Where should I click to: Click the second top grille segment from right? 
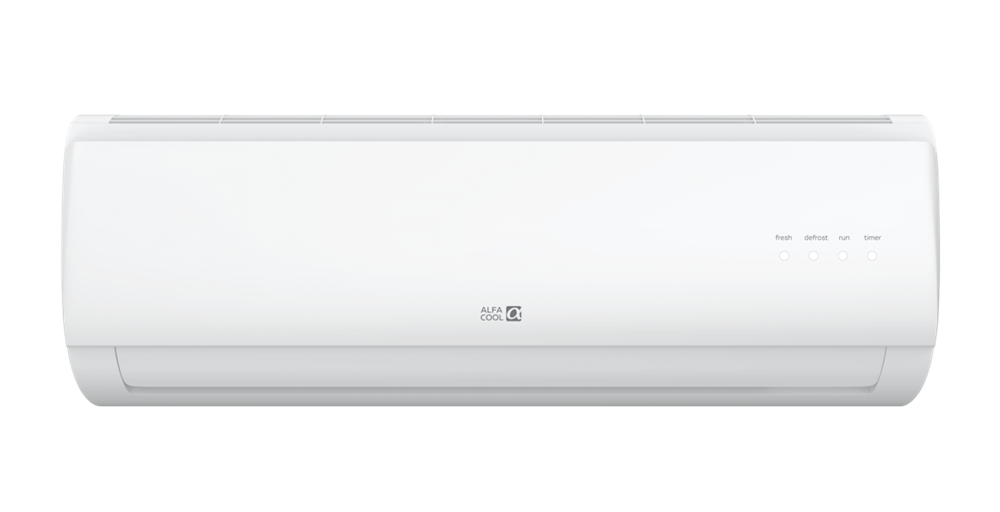(699, 120)
